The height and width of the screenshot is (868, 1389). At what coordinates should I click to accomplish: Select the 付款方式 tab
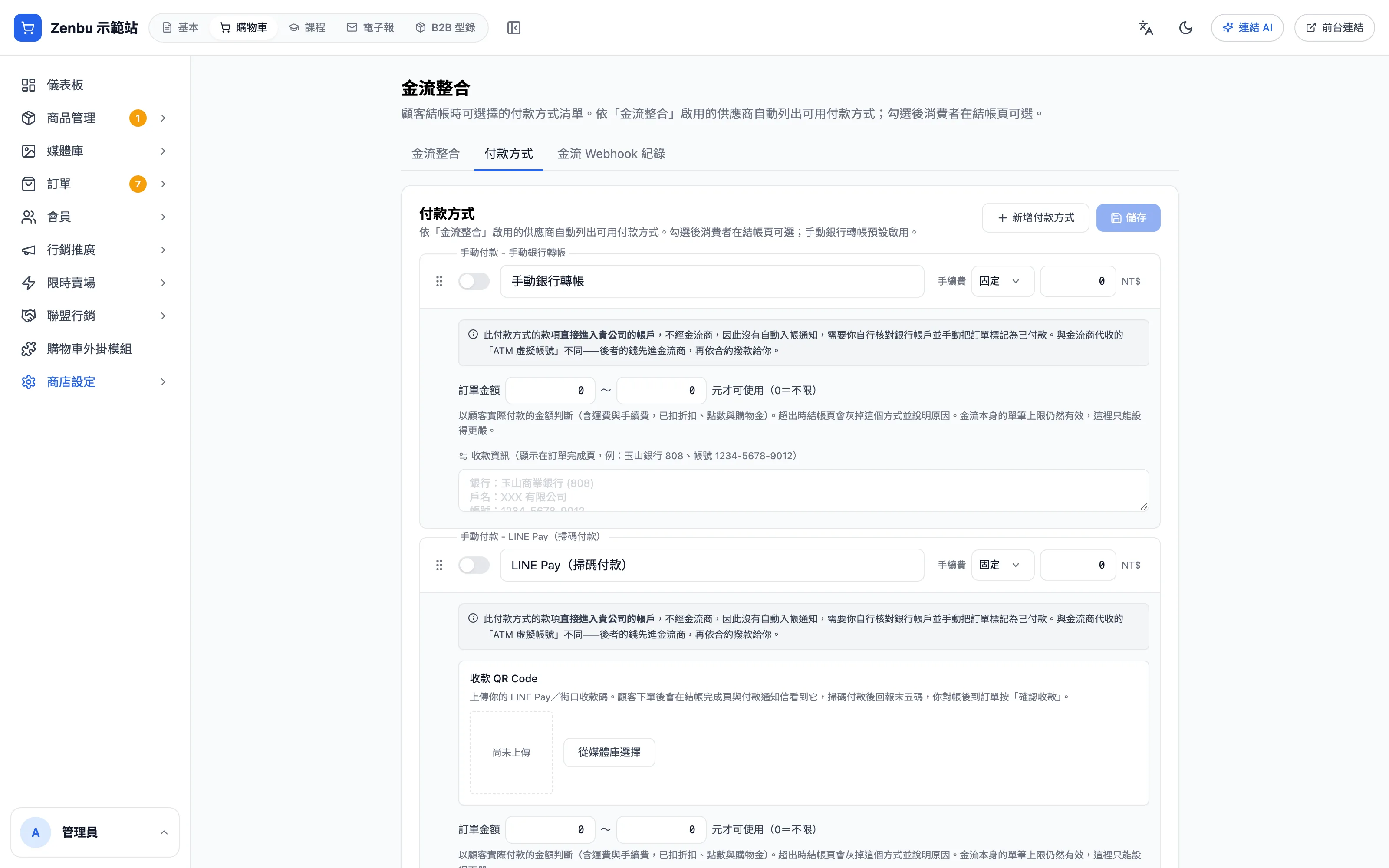click(x=509, y=154)
